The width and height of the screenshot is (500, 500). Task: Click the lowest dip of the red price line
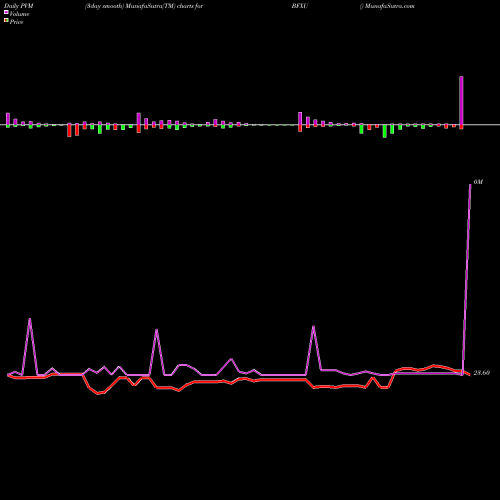click(98, 394)
